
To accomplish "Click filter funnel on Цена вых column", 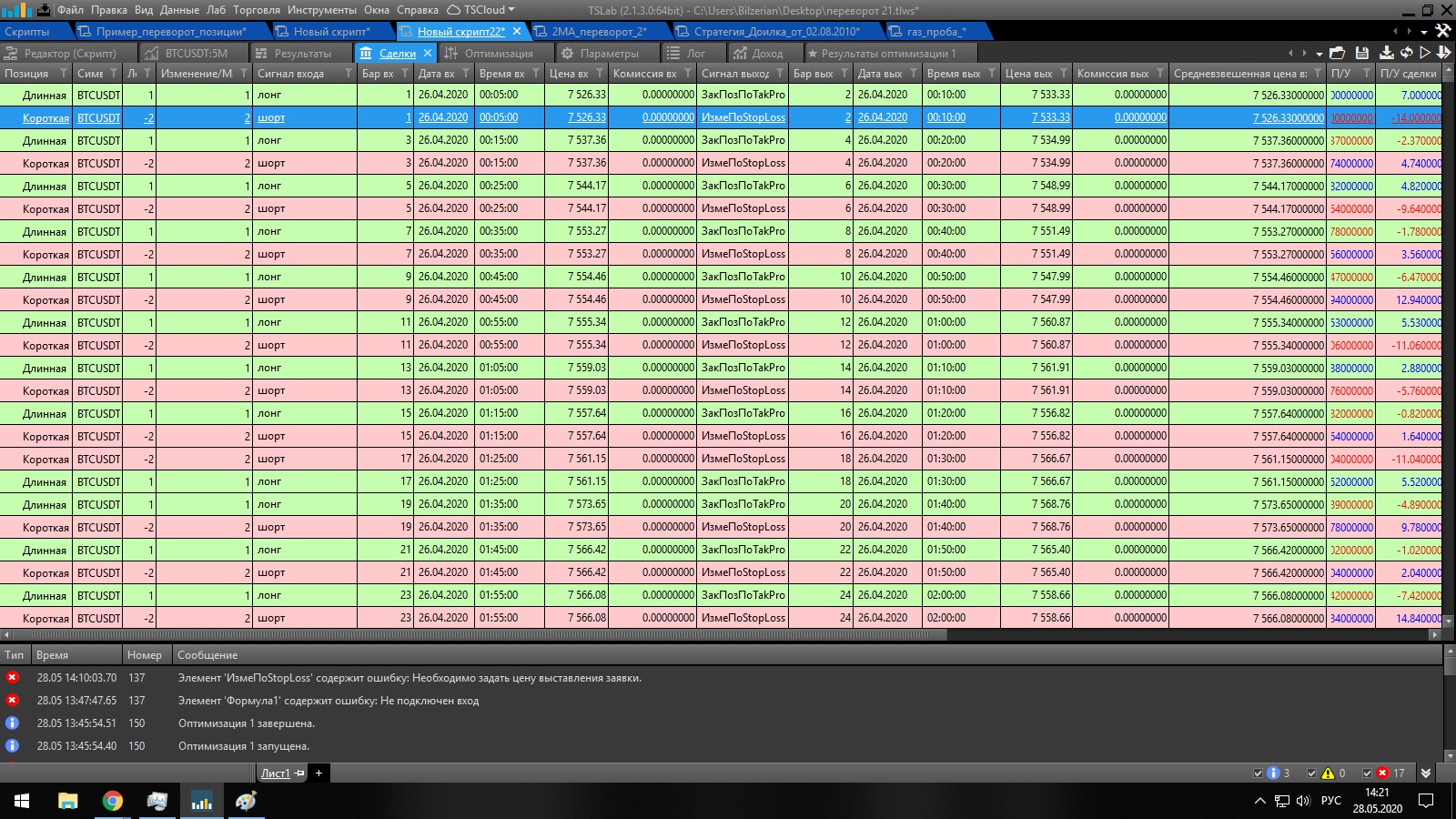I will coord(1064,74).
